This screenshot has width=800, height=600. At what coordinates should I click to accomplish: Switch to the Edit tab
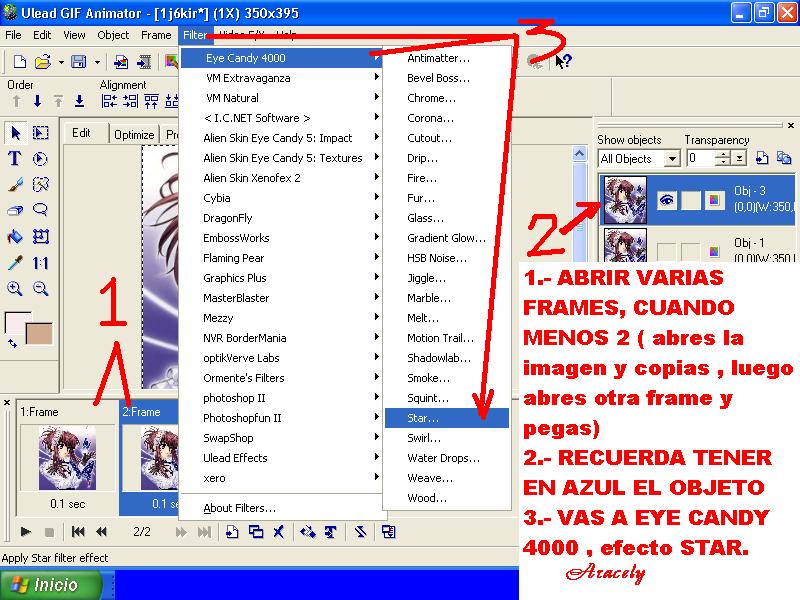(81, 133)
